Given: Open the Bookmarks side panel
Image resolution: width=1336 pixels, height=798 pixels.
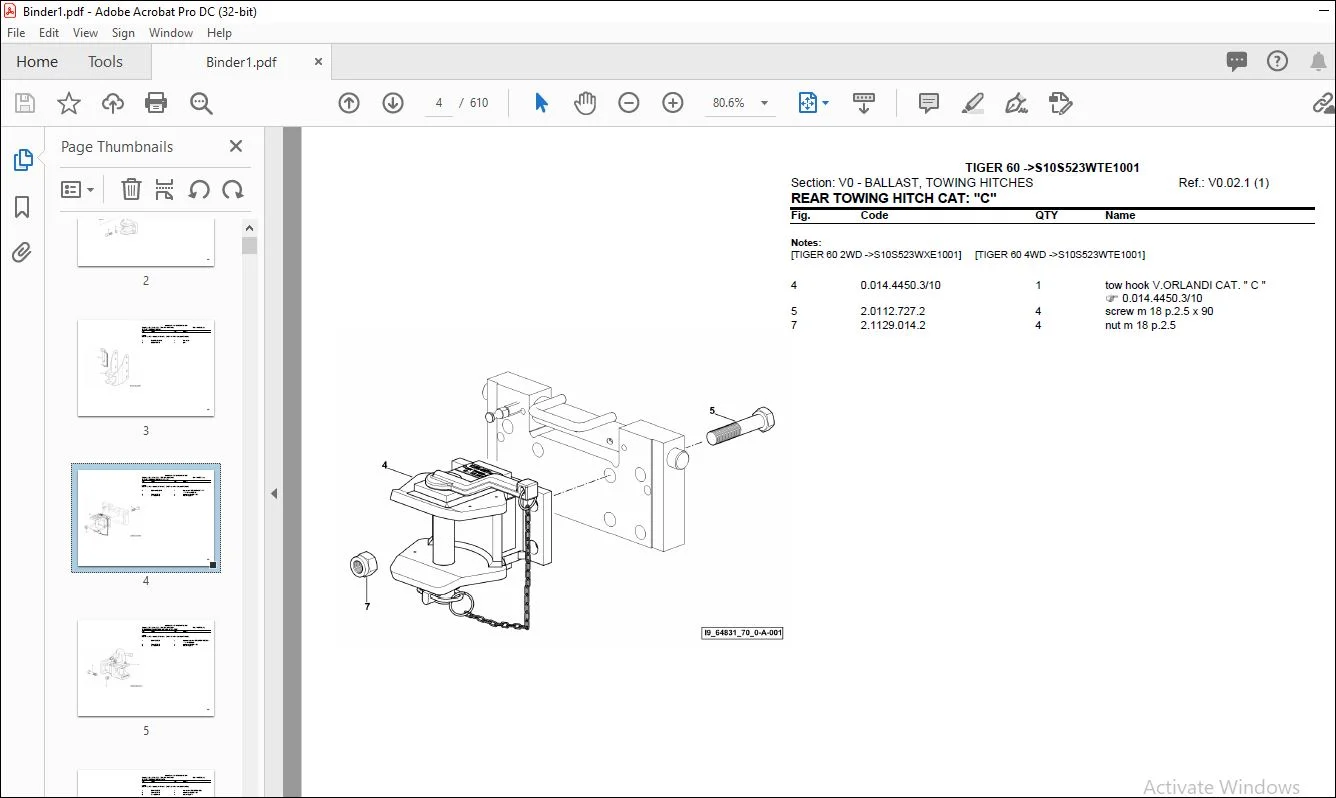Looking at the screenshot, I should 22,207.
